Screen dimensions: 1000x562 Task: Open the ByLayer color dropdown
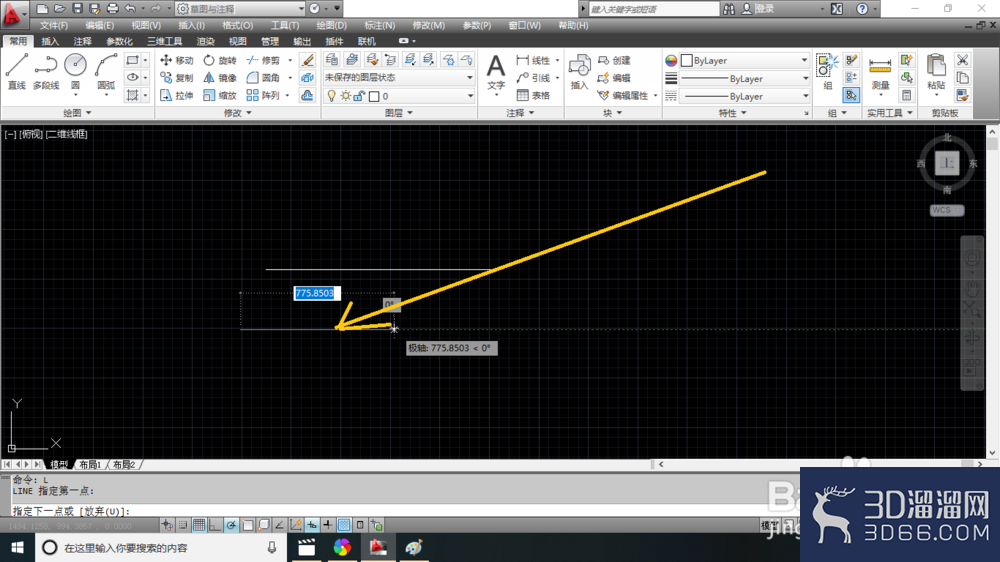(x=744, y=61)
